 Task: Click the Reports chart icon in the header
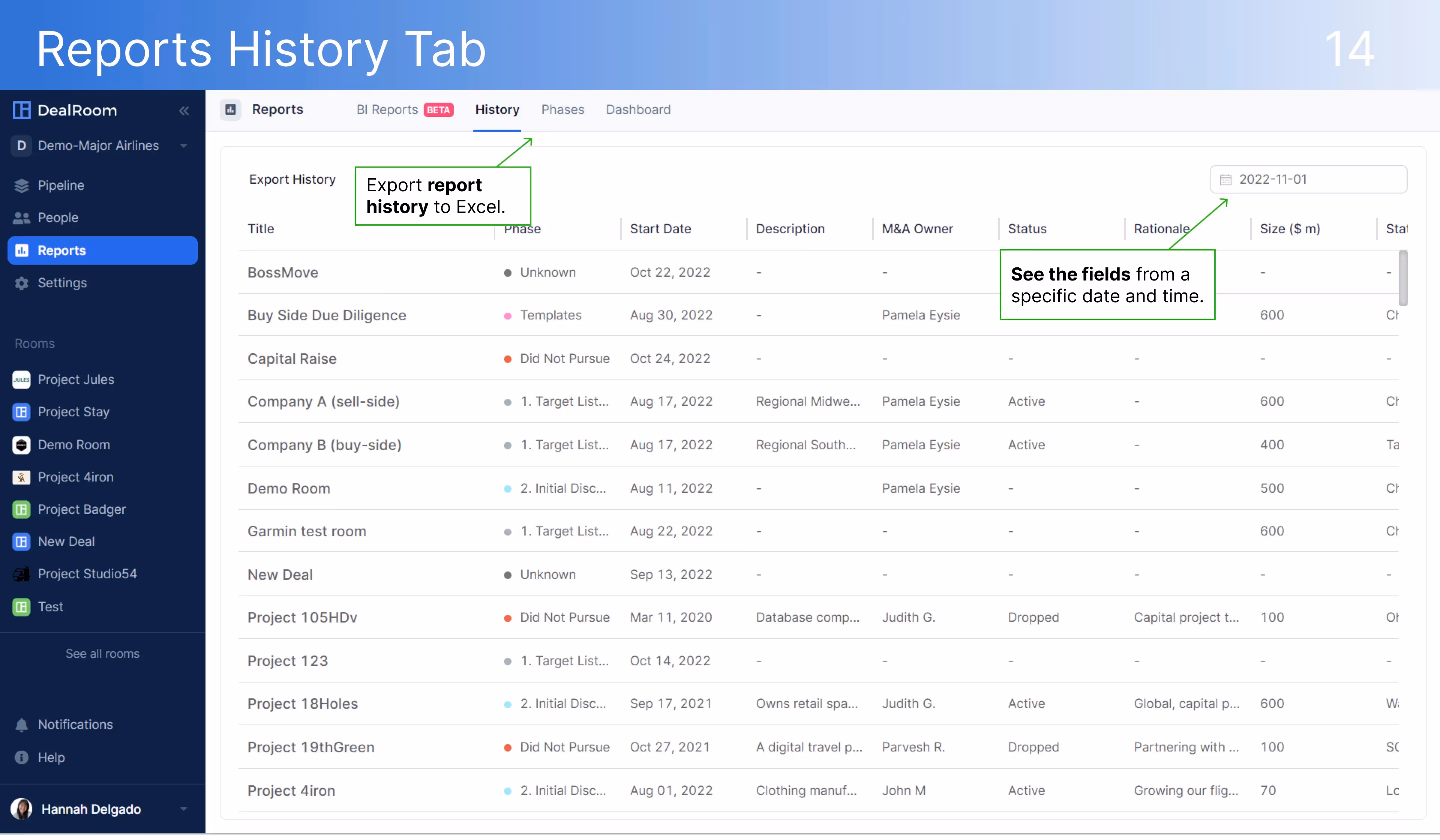point(230,109)
